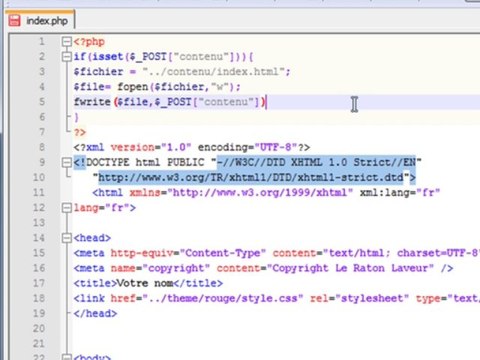This screenshot has width=480, height=360.
Task: Click the $file= variable on line 4
Action: pyautogui.click(x=92, y=87)
